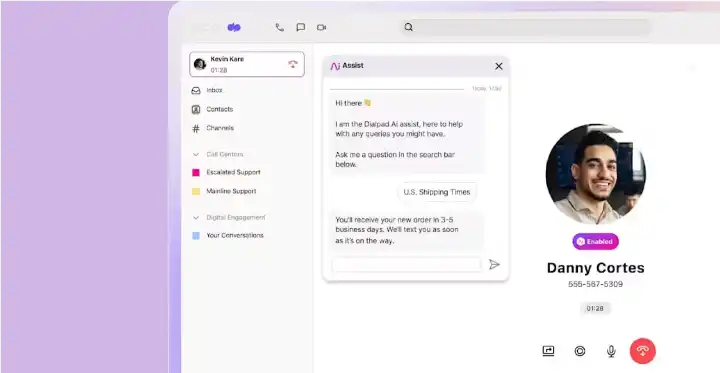Close the Ai Assist panel

coord(499,66)
